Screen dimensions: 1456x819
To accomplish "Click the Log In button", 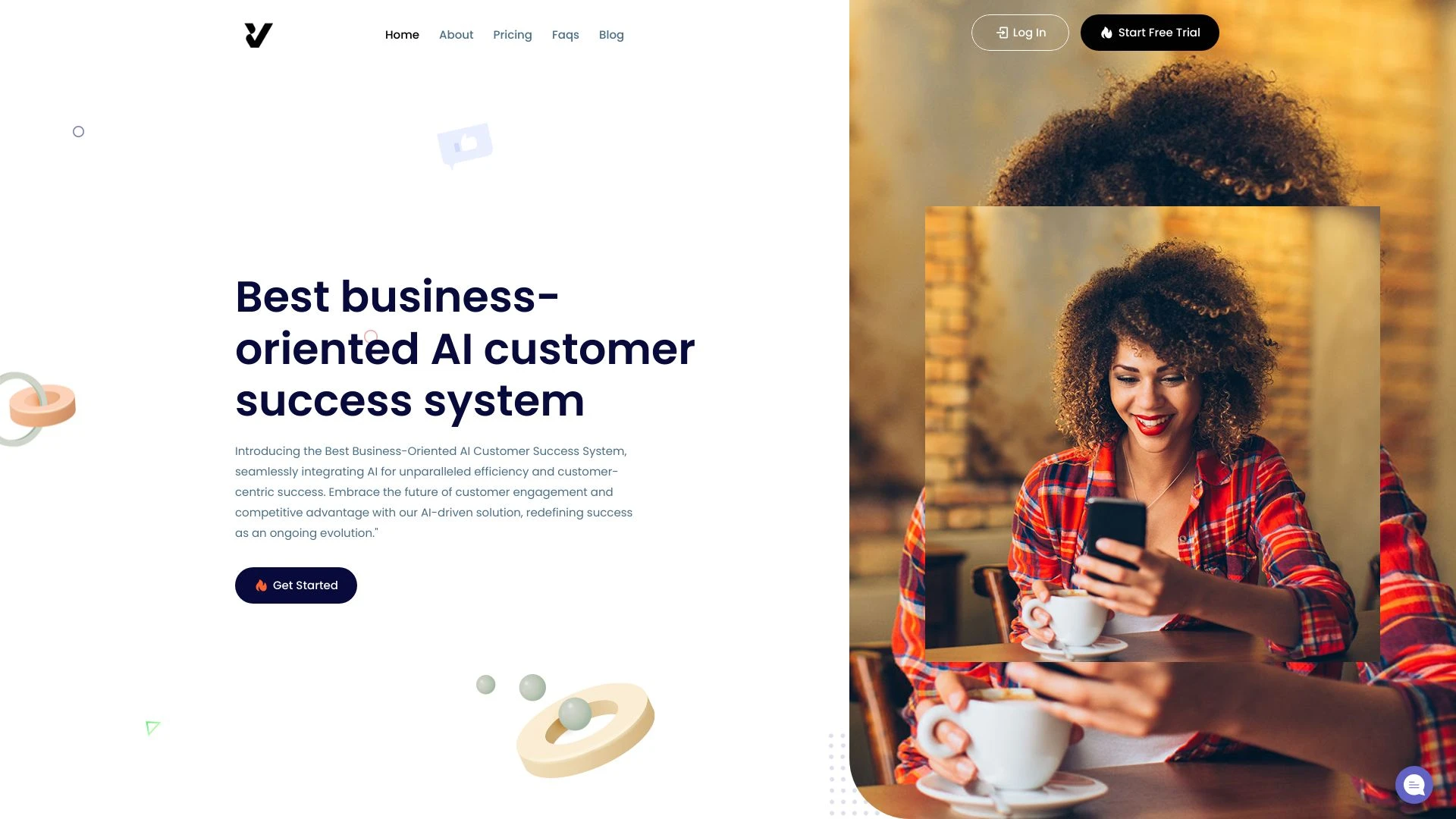I will pyautogui.click(x=1020, y=33).
